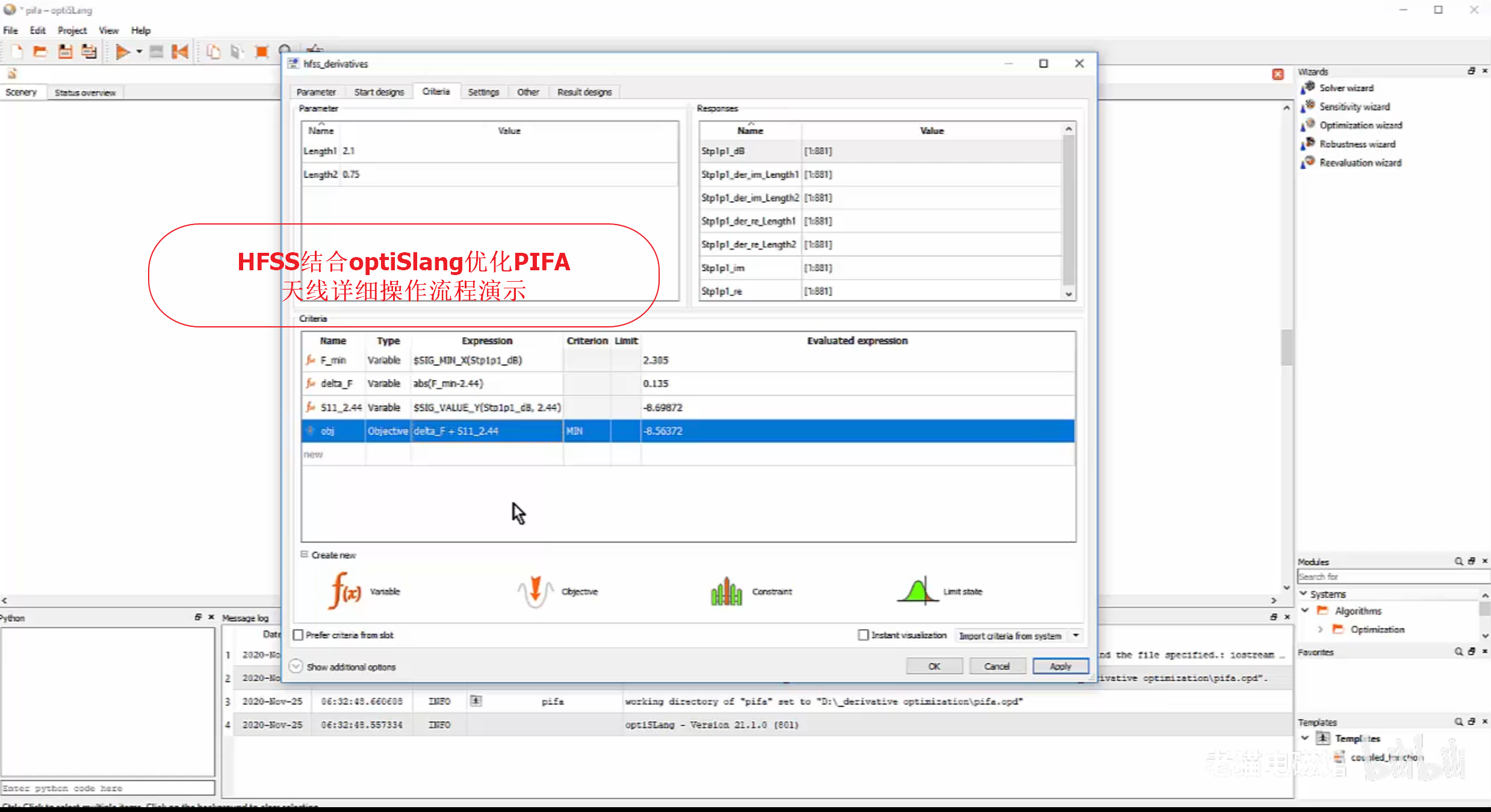The image size is (1491, 812).
Task: Open the Solver wizard
Action: 1346,88
